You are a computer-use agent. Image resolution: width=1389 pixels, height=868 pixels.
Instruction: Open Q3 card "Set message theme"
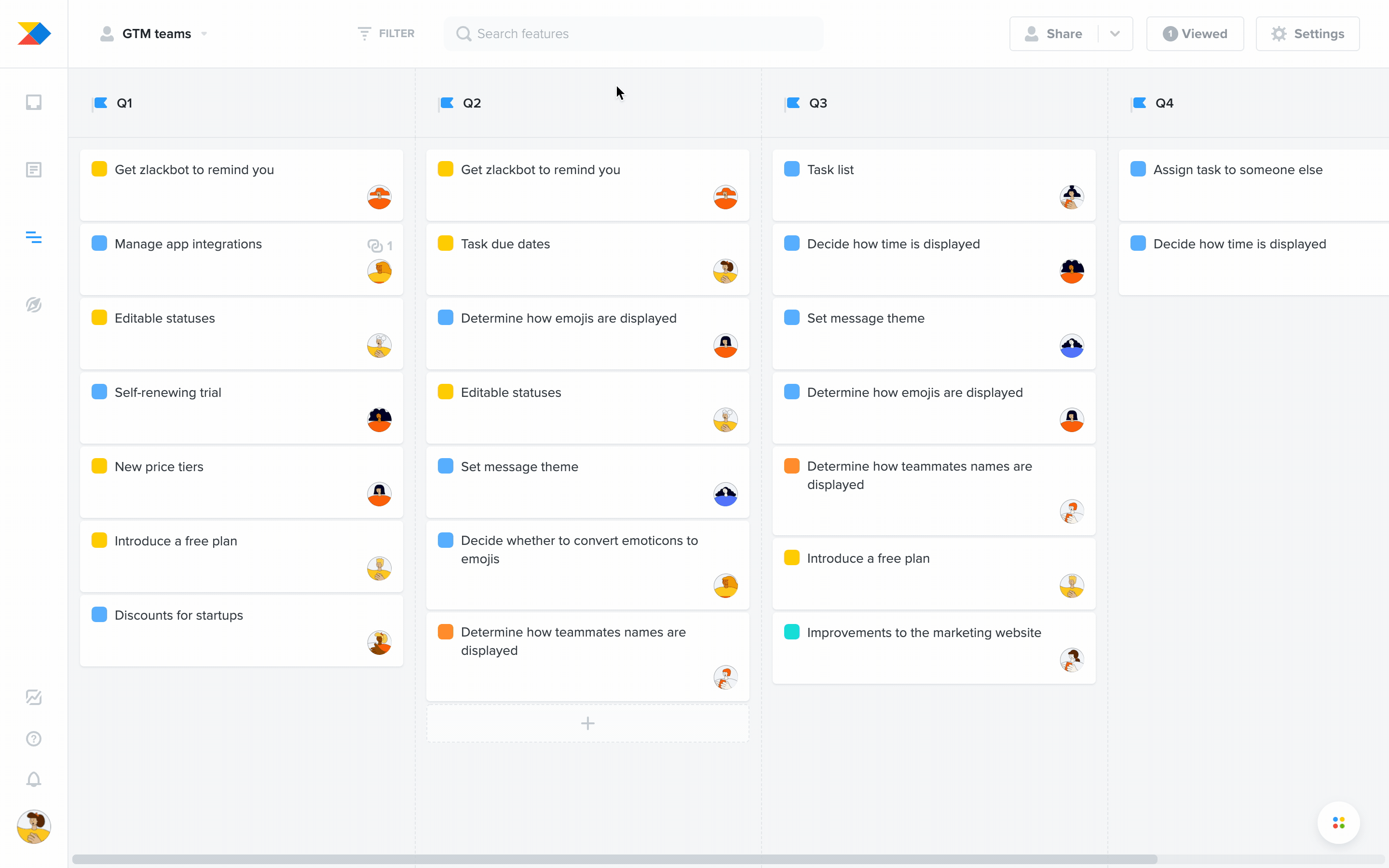coord(934,333)
